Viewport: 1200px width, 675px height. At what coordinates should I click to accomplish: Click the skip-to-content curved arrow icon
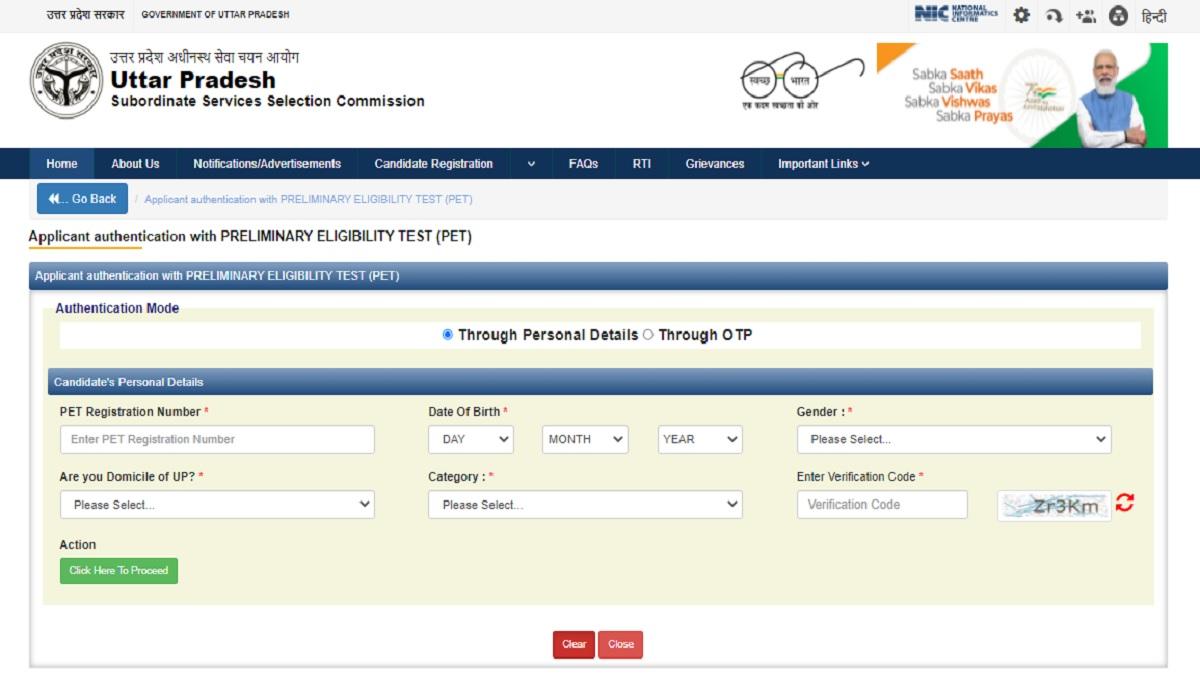pos(1053,15)
